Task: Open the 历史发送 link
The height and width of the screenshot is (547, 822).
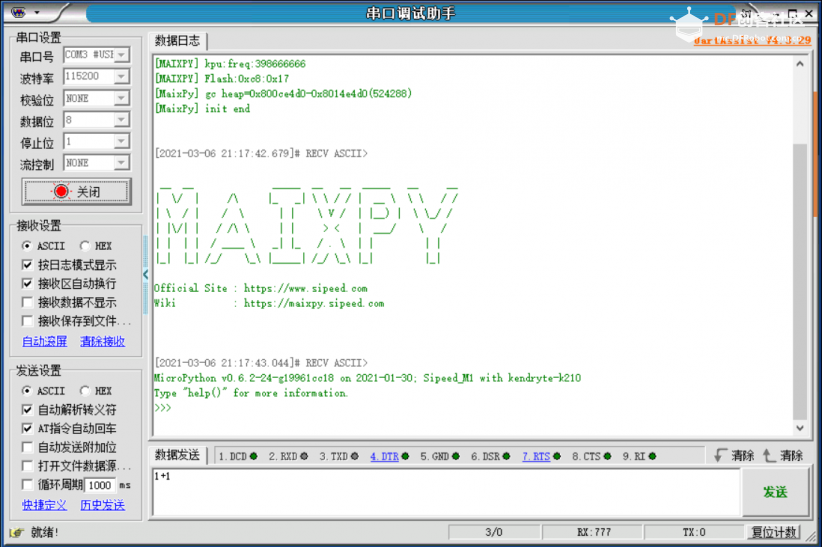Action: (102, 505)
